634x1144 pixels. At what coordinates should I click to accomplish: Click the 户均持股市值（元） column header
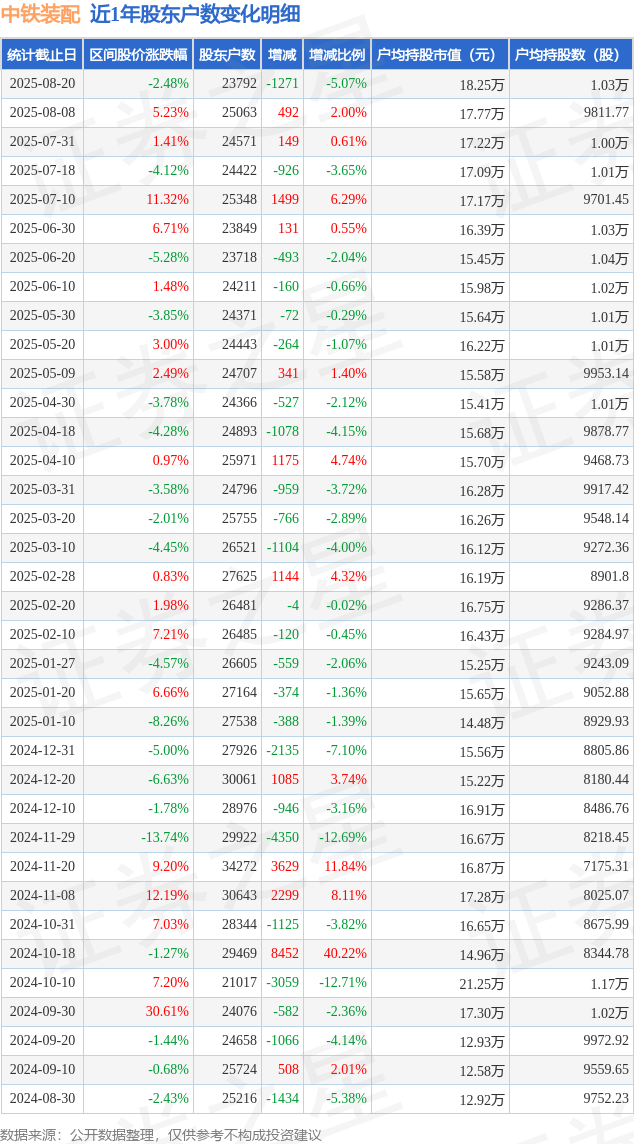[440, 54]
